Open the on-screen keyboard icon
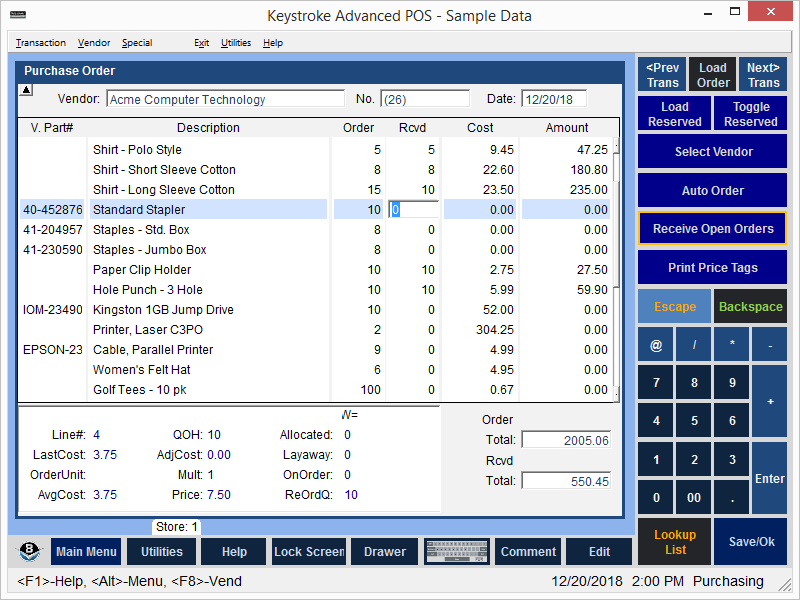The width and height of the screenshot is (800, 600). click(x=457, y=551)
